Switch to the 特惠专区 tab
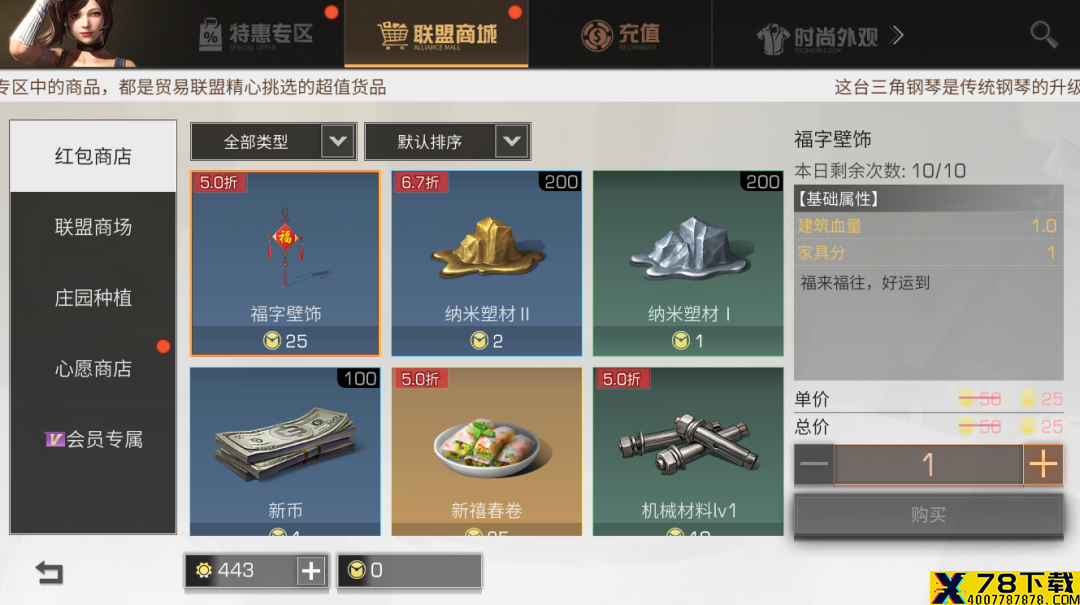 tap(256, 34)
